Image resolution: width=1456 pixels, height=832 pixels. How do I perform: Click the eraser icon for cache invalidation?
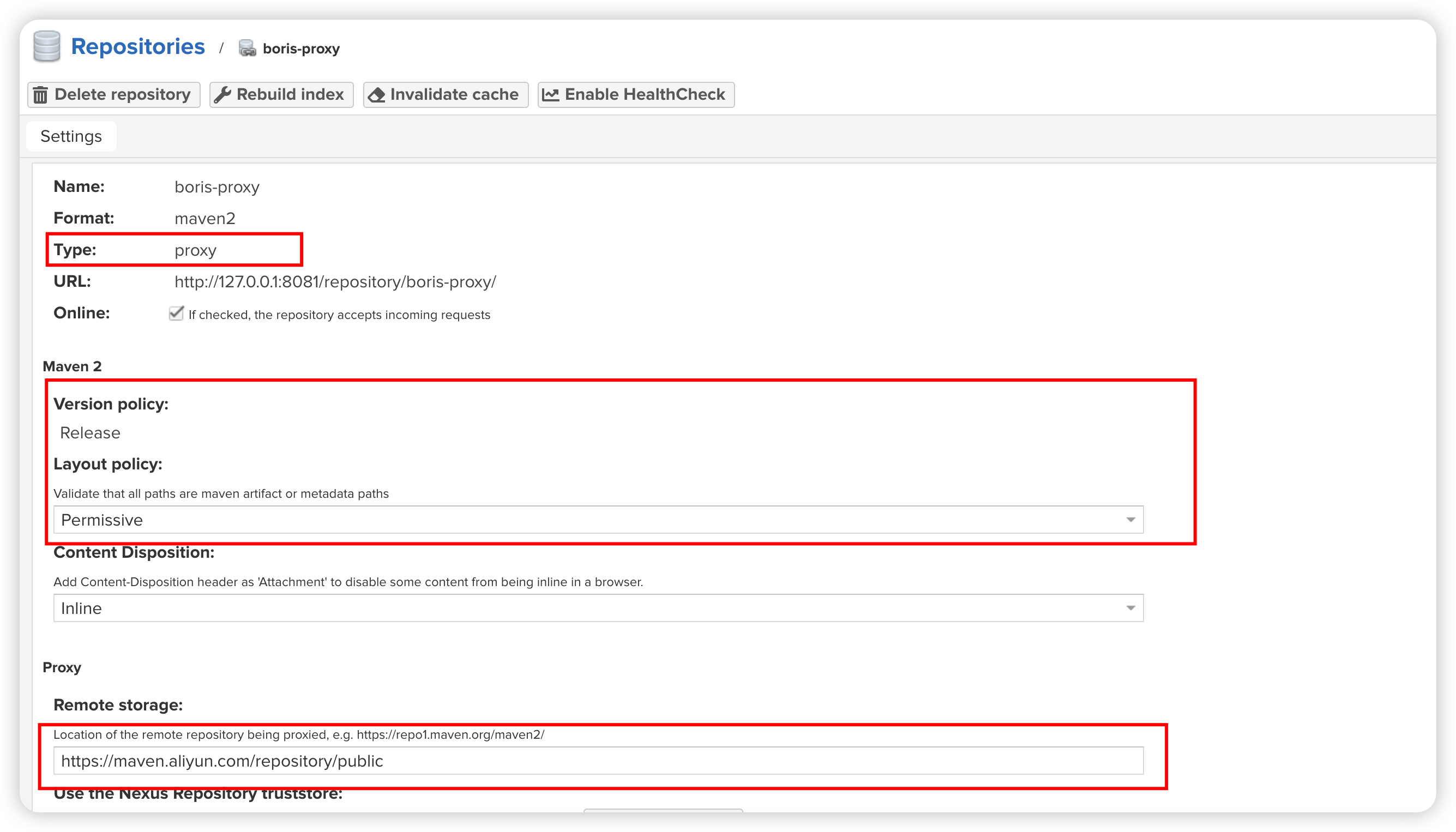coord(377,95)
